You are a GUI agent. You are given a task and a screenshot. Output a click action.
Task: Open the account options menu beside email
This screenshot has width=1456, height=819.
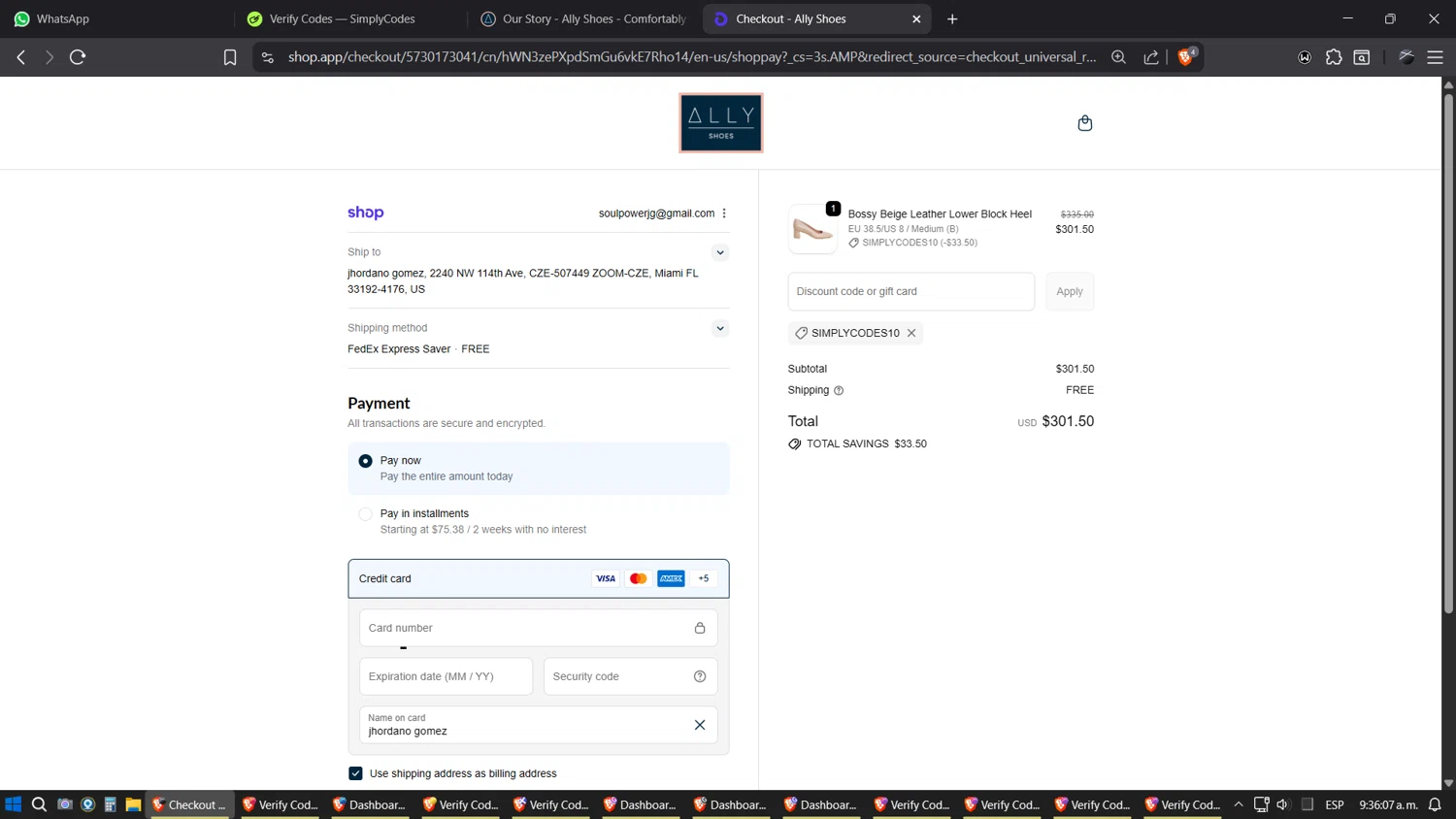pyautogui.click(x=724, y=213)
